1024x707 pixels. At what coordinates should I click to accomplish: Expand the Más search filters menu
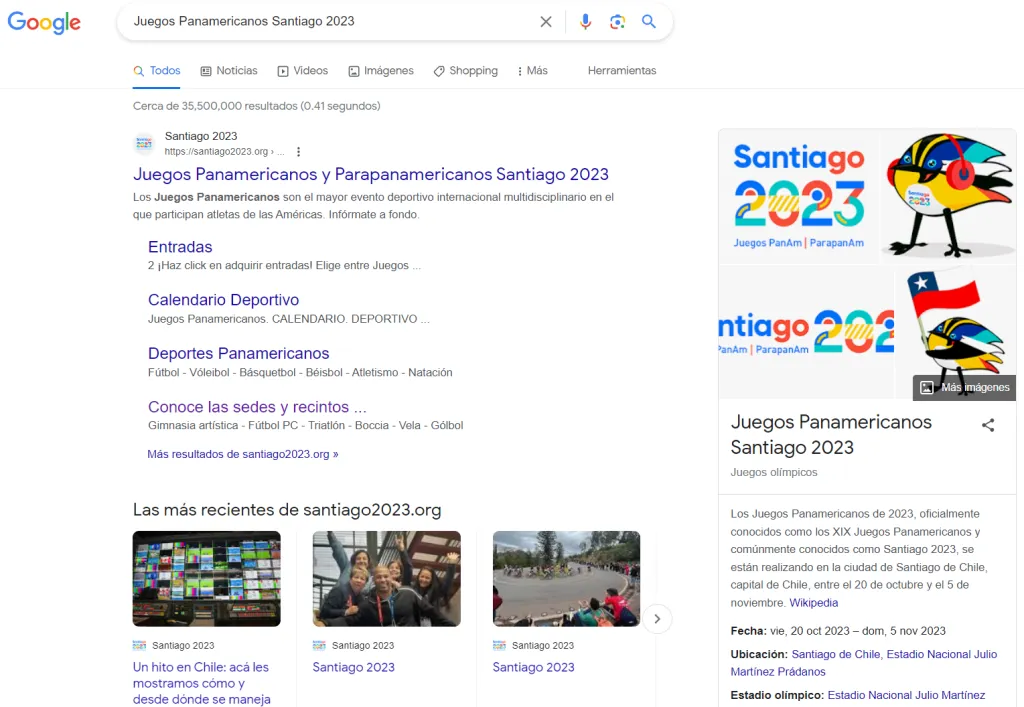(532, 71)
